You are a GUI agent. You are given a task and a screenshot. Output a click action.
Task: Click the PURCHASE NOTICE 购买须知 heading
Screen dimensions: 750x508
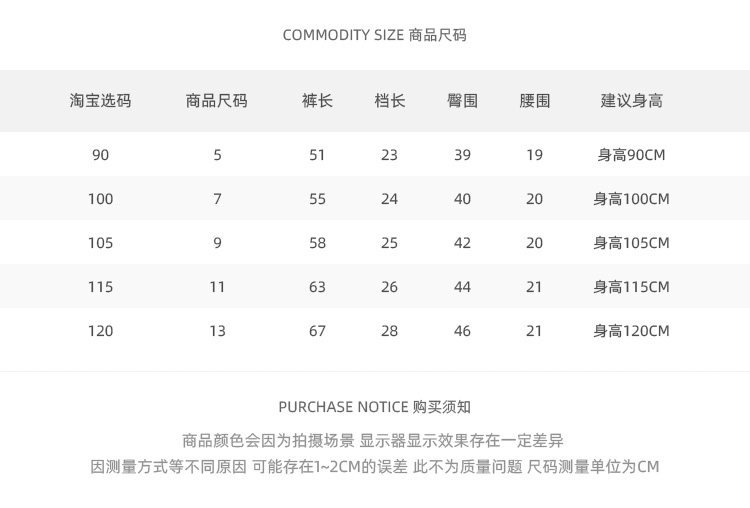[374, 407]
